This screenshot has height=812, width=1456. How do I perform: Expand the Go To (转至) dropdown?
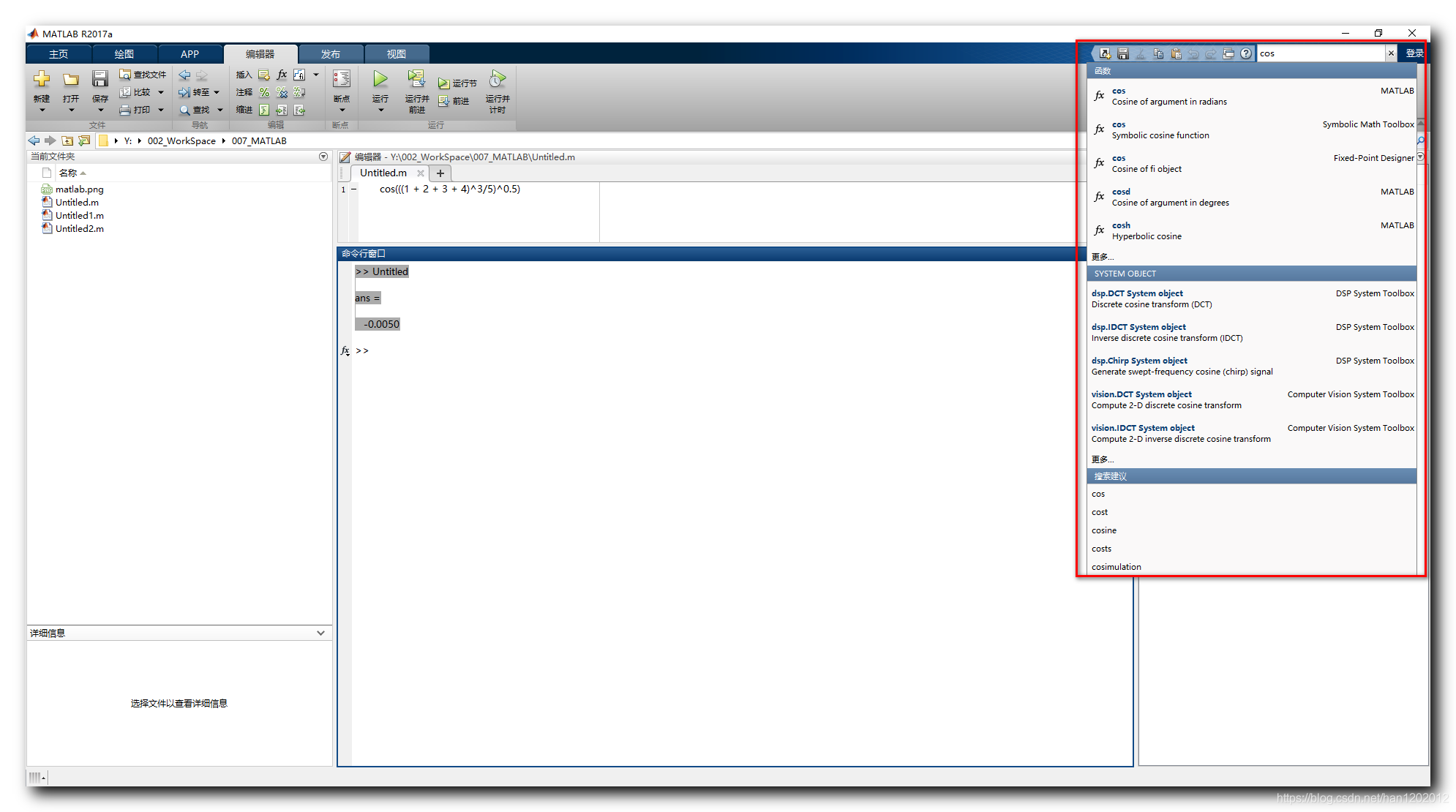(217, 92)
